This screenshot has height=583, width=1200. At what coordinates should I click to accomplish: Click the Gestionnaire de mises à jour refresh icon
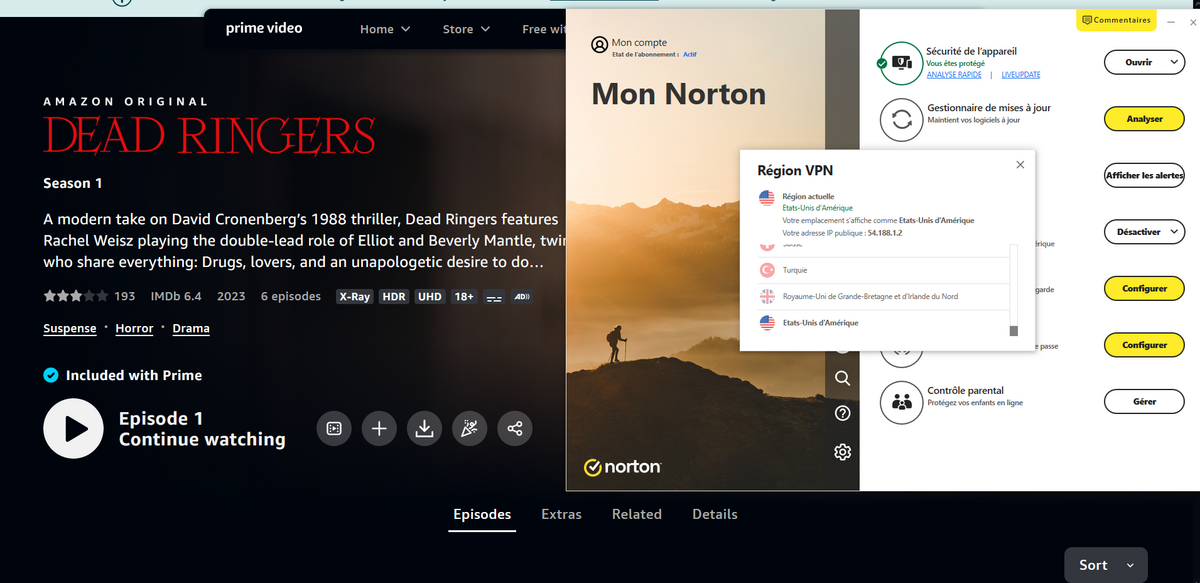(901, 120)
